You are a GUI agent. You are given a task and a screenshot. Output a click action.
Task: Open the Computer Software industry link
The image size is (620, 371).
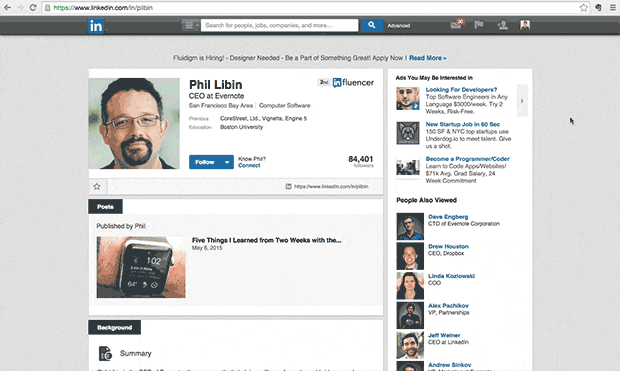285,106
